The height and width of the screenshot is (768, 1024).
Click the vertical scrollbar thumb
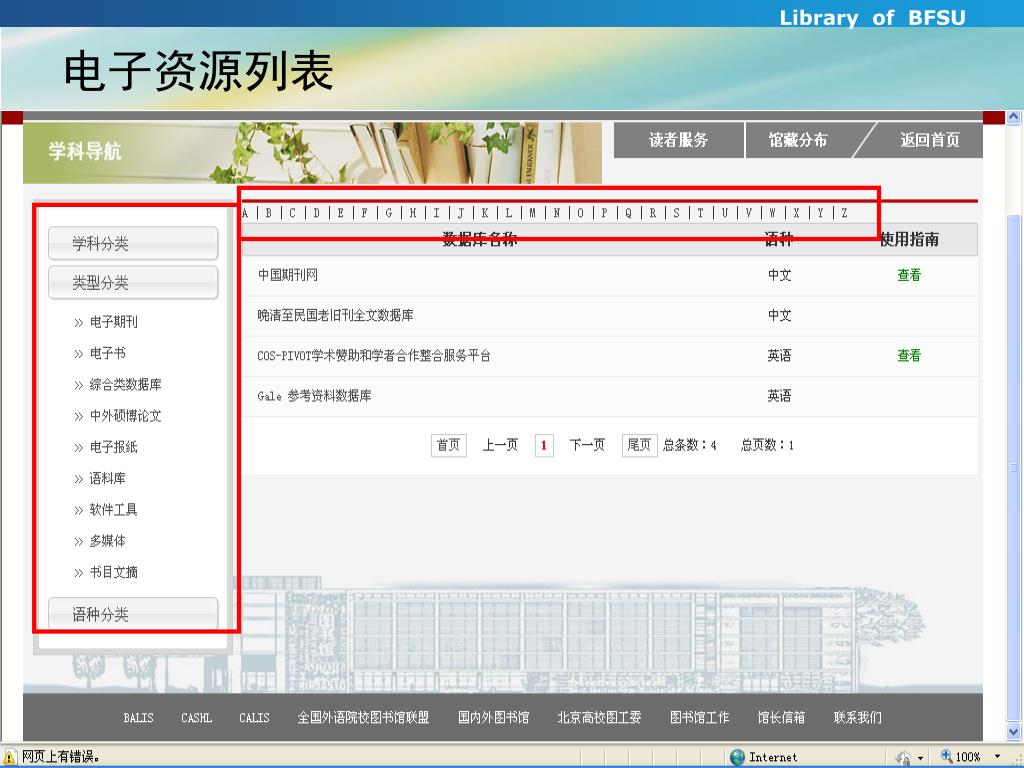coord(1014,467)
